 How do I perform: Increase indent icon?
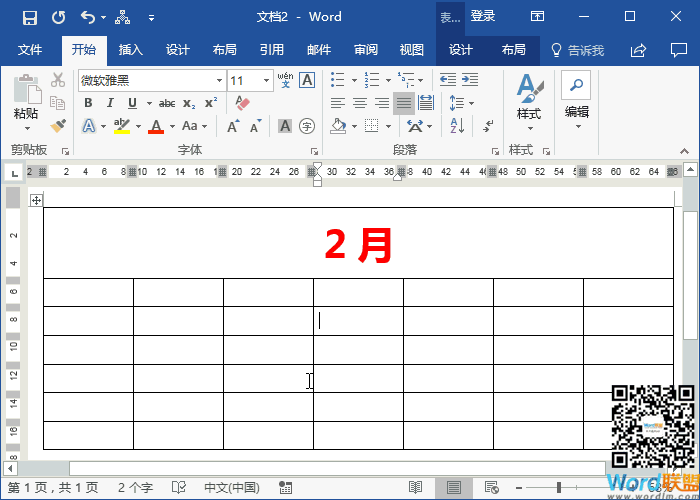point(470,80)
